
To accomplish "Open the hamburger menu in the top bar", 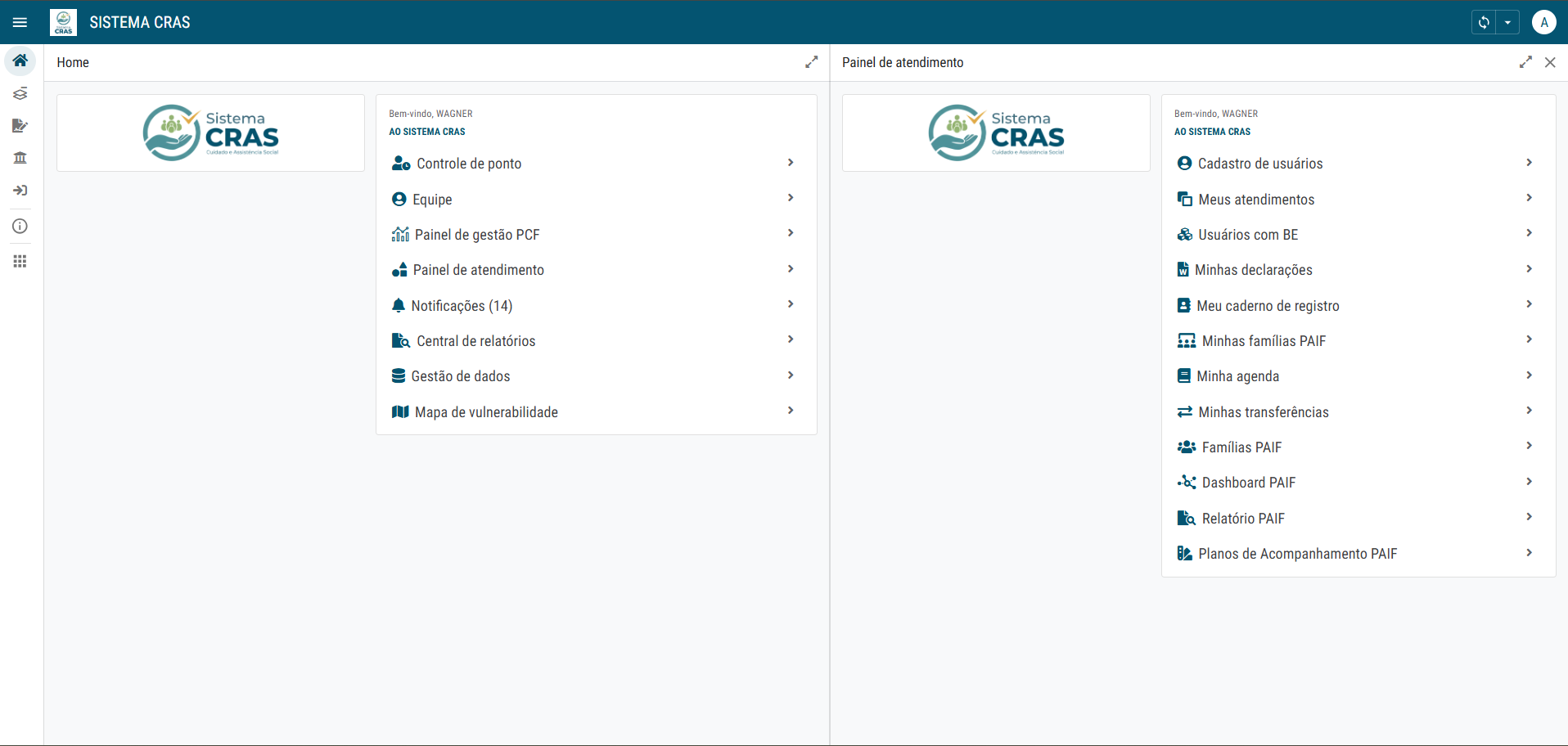I will pyautogui.click(x=20, y=23).
